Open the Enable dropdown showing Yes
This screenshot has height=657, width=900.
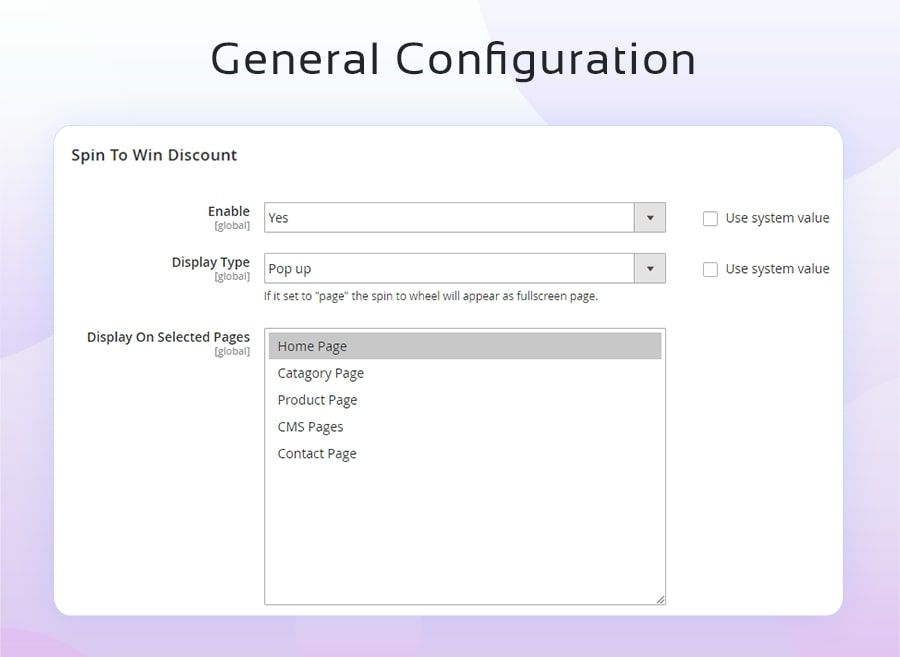pyautogui.click(x=464, y=217)
